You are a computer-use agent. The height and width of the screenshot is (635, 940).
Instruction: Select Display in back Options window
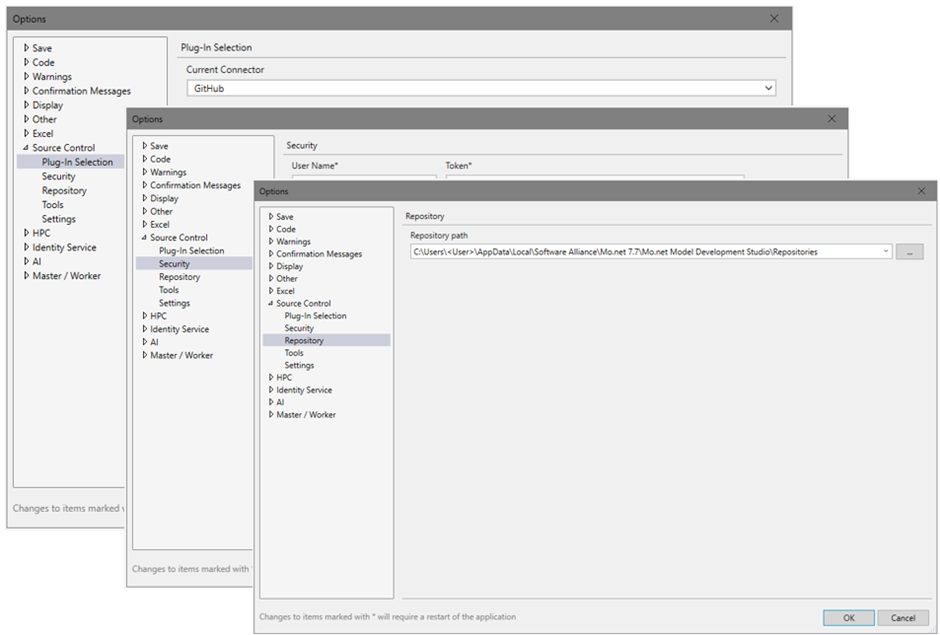pyautogui.click(x=47, y=105)
